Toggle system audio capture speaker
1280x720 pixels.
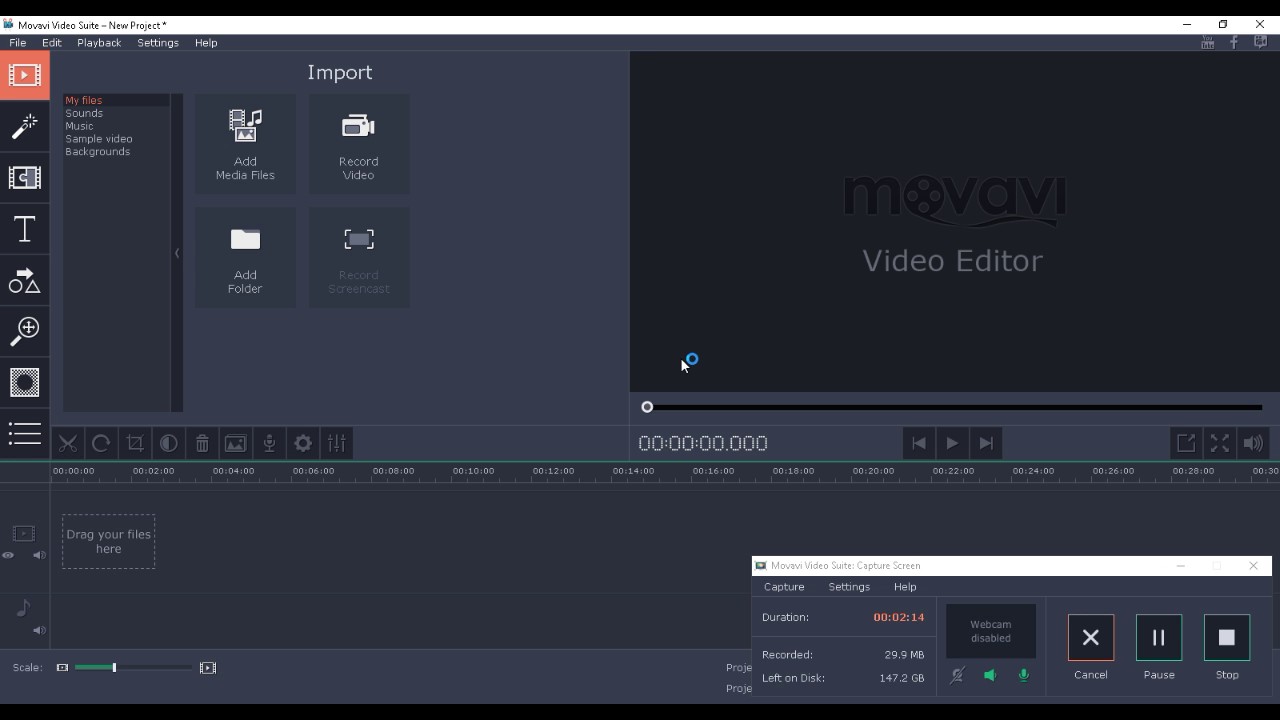coord(990,676)
